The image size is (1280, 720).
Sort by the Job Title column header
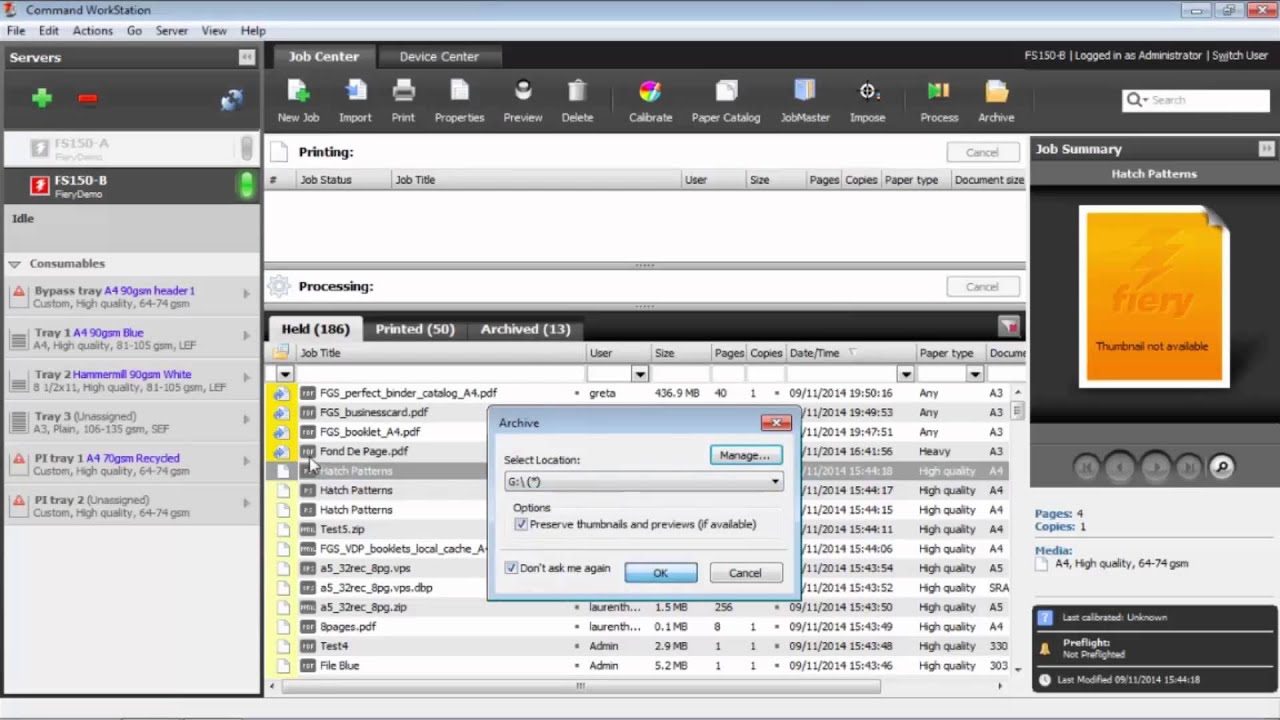[x=440, y=353]
